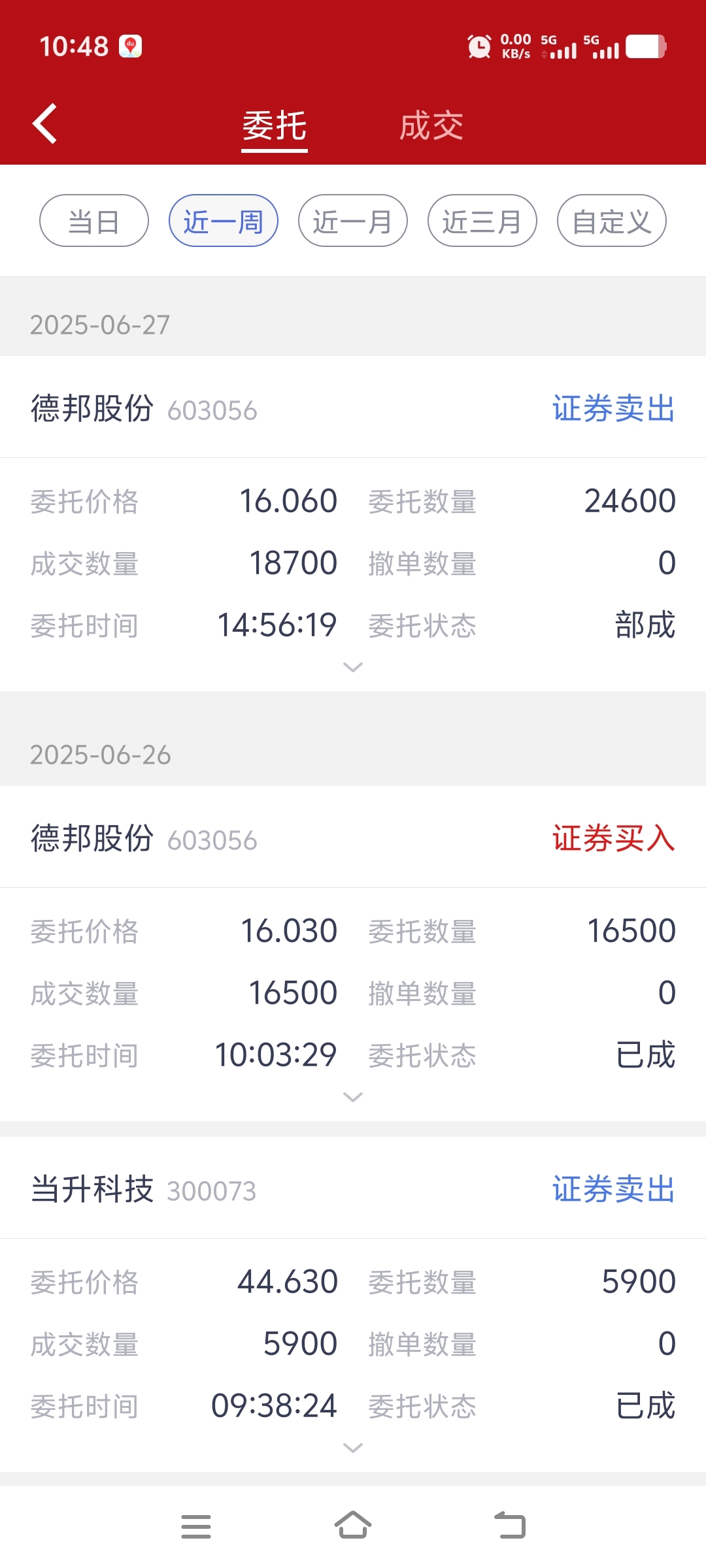Select the 近一月 filter

[x=353, y=221]
